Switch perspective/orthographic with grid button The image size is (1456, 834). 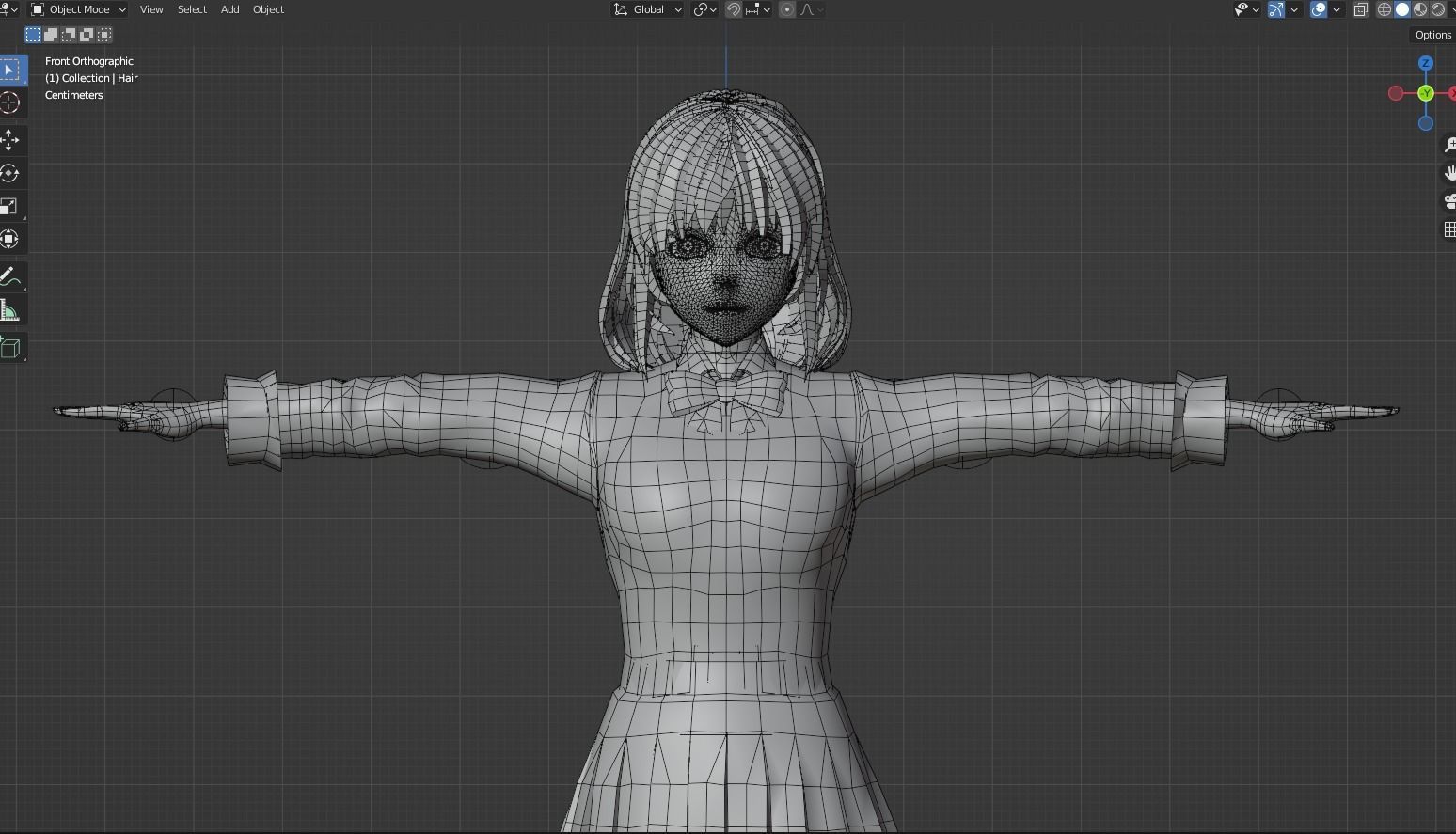(x=1449, y=229)
